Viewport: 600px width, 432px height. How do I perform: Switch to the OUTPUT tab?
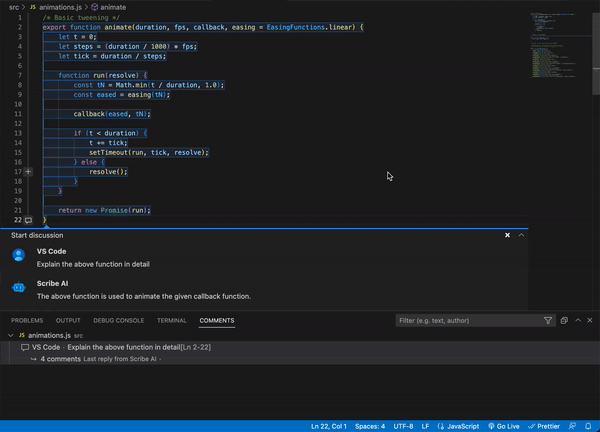68,321
